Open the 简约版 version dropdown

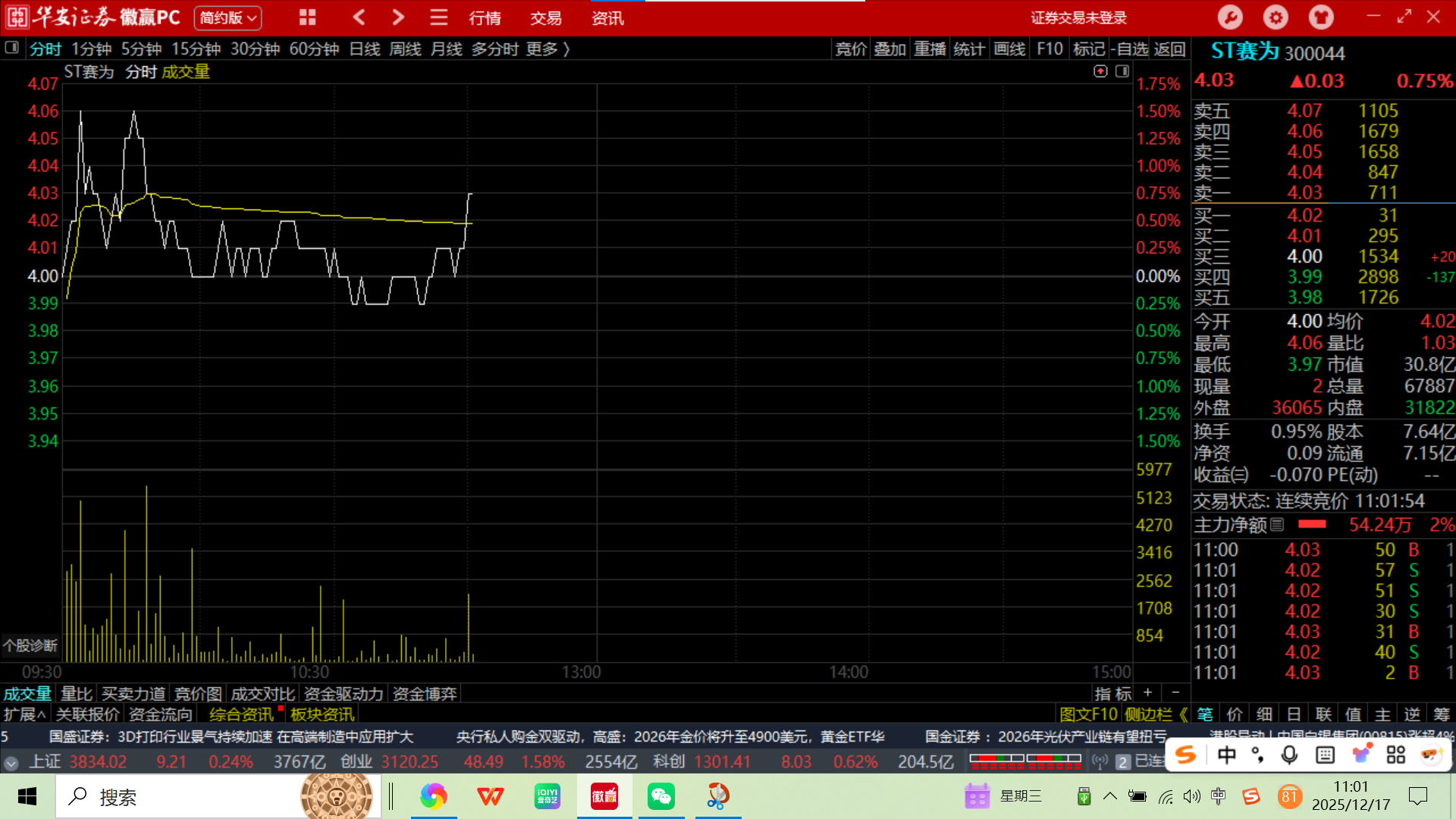coord(227,17)
